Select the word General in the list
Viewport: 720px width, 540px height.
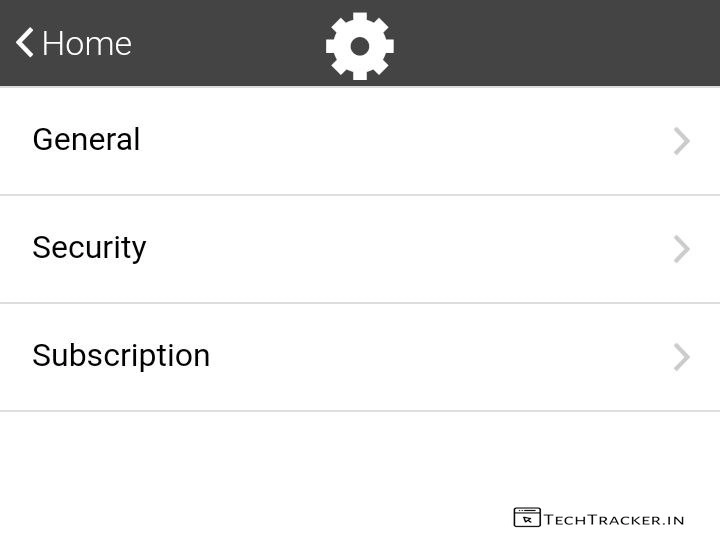tap(86, 140)
